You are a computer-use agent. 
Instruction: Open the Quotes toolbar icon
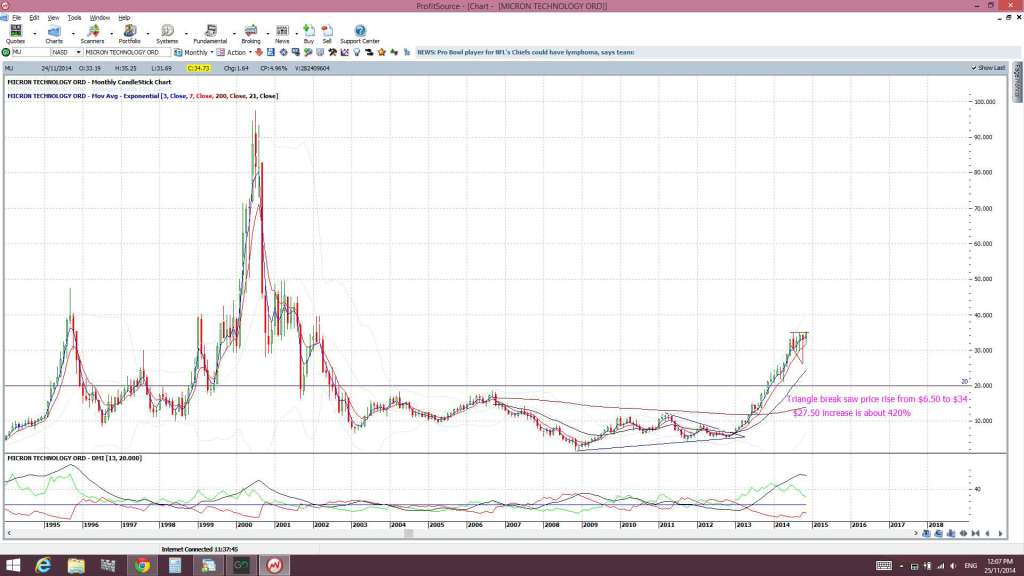(x=15, y=34)
